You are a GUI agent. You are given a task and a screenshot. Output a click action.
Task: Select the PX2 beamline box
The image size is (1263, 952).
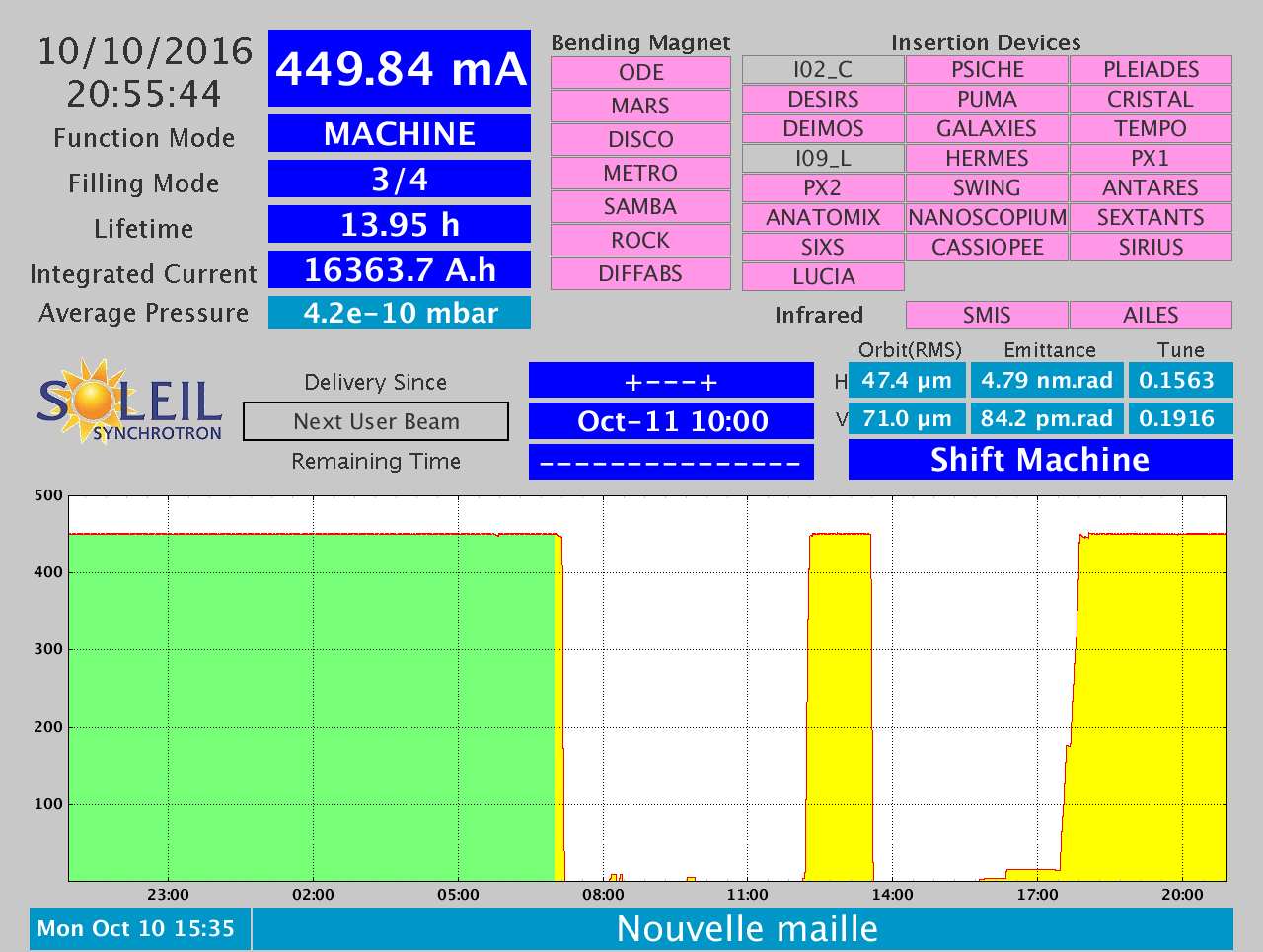[823, 188]
